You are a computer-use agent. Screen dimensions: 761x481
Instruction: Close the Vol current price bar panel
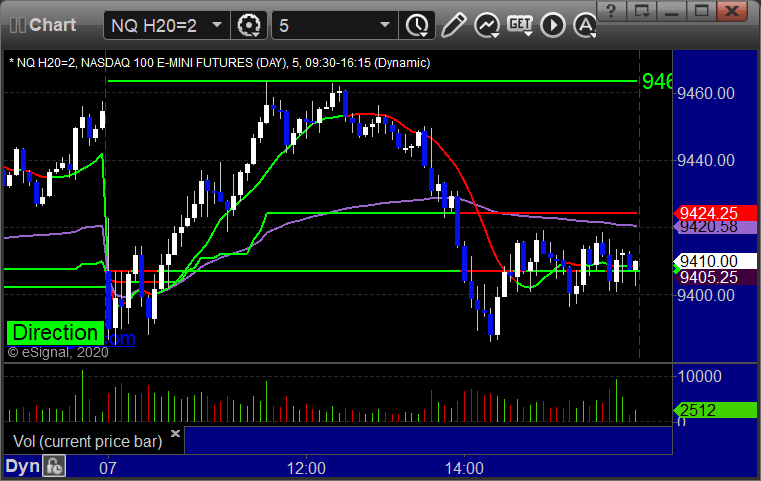(175, 433)
